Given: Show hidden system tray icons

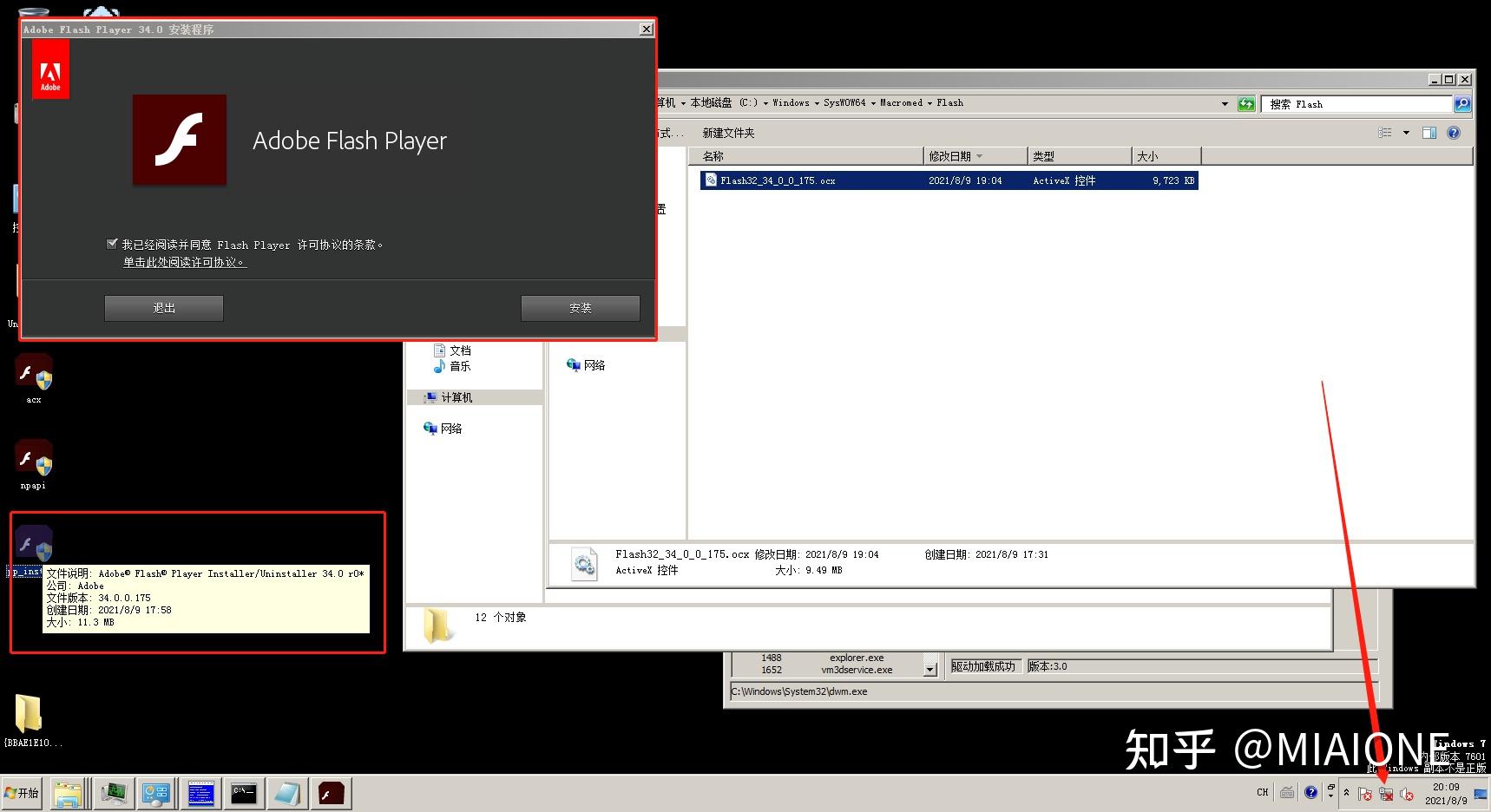Looking at the screenshot, I should point(1346,793).
